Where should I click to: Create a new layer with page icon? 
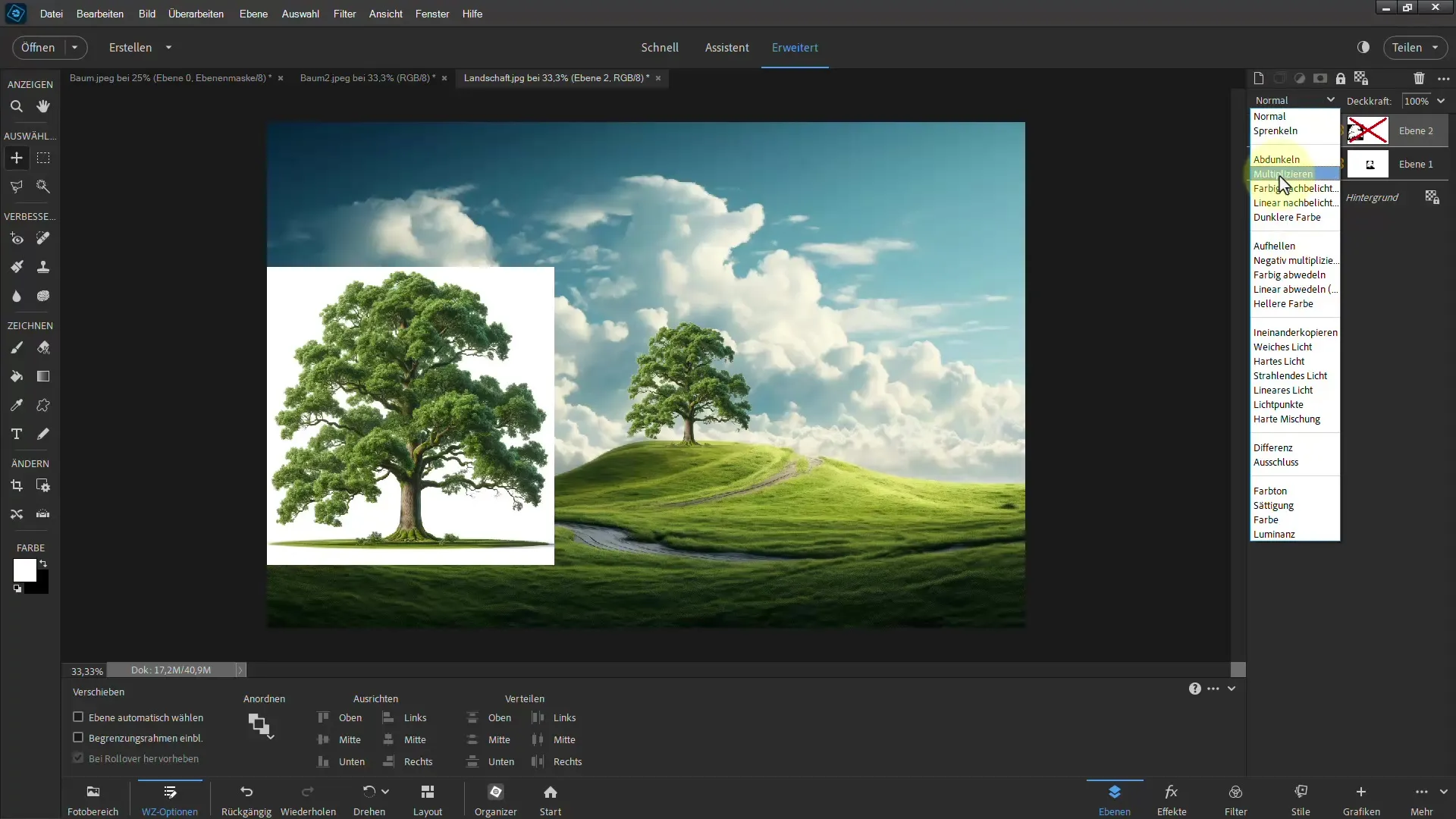pos(1259,78)
